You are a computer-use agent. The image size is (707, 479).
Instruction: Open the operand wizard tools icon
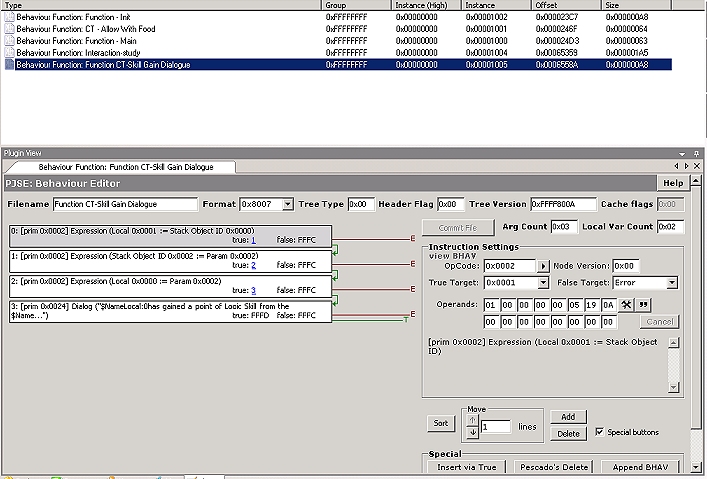point(626,304)
